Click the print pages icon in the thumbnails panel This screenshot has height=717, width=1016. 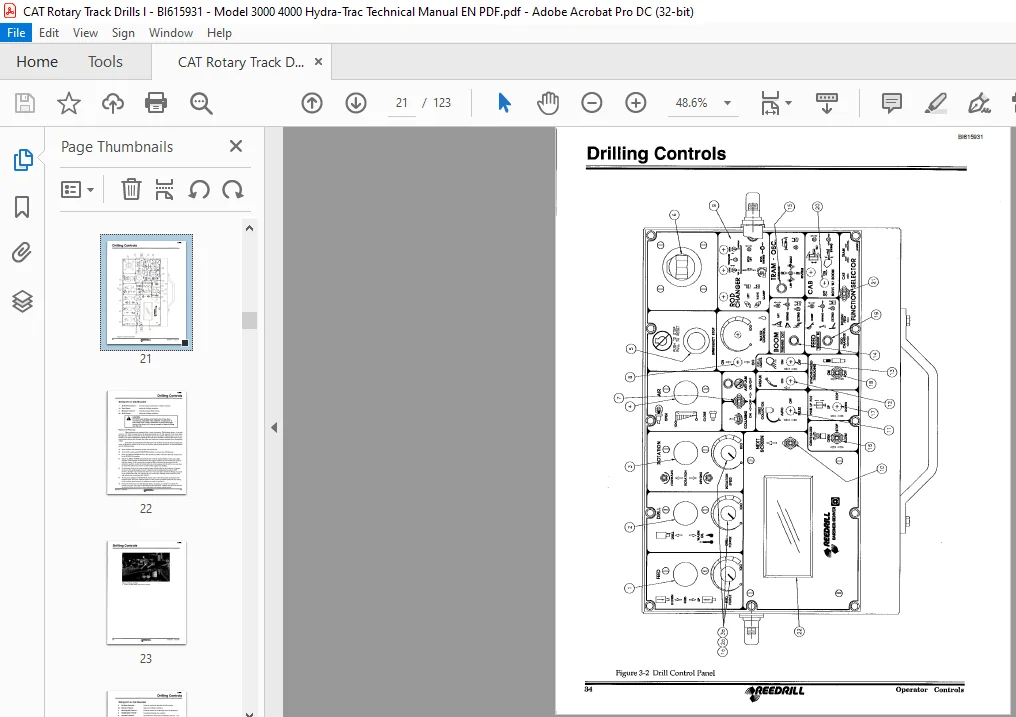pos(165,190)
